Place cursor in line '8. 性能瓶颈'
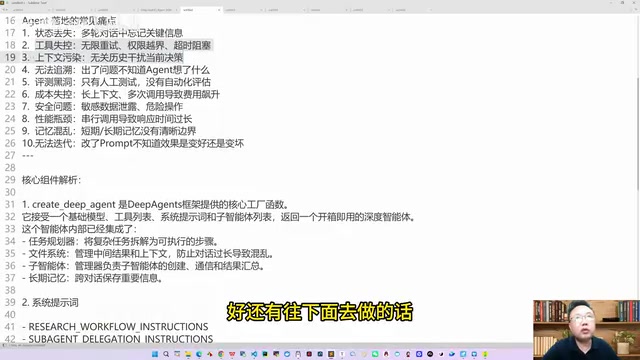 [107, 119]
